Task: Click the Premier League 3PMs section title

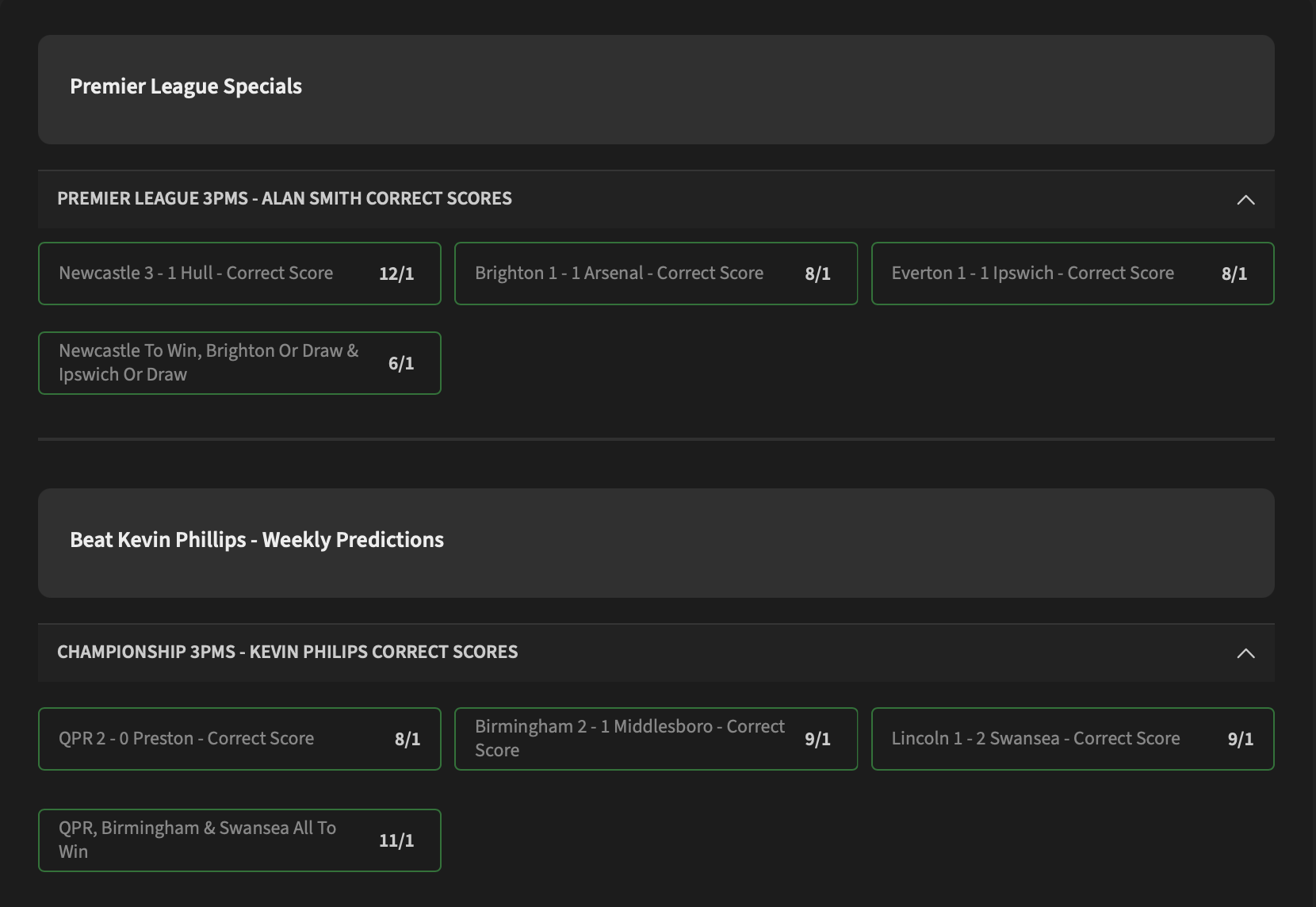Action: pyautogui.click(x=285, y=198)
